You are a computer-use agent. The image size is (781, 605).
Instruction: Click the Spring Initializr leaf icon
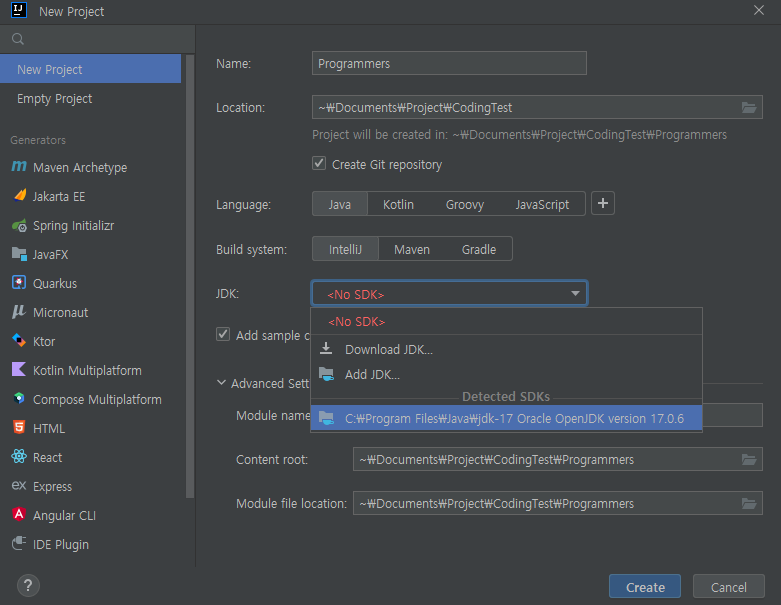[19, 225]
